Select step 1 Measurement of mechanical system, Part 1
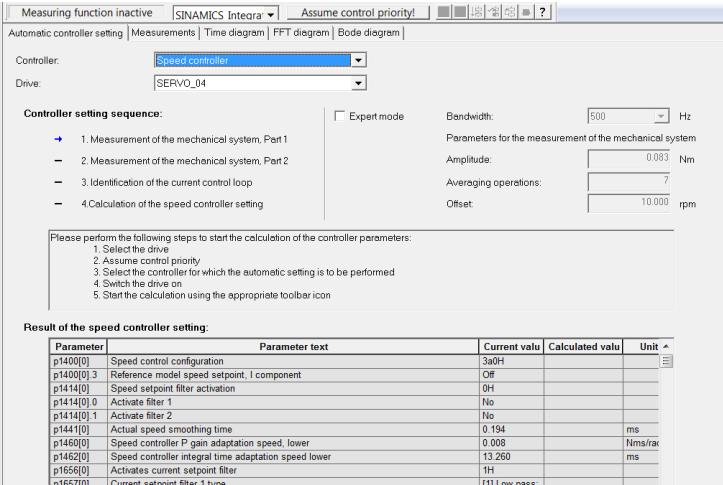 click(x=184, y=139)
